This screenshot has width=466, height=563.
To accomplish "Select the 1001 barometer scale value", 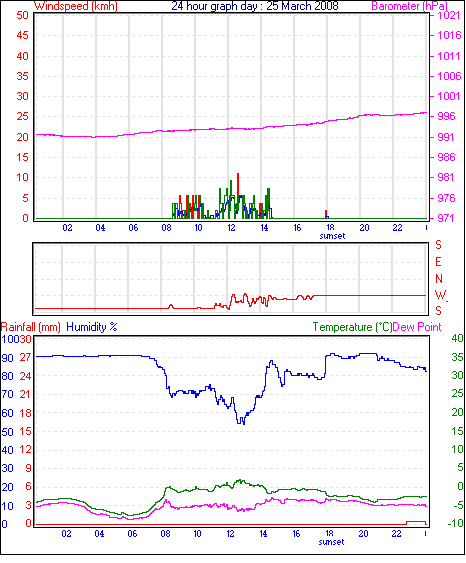I will coord(448,96).
